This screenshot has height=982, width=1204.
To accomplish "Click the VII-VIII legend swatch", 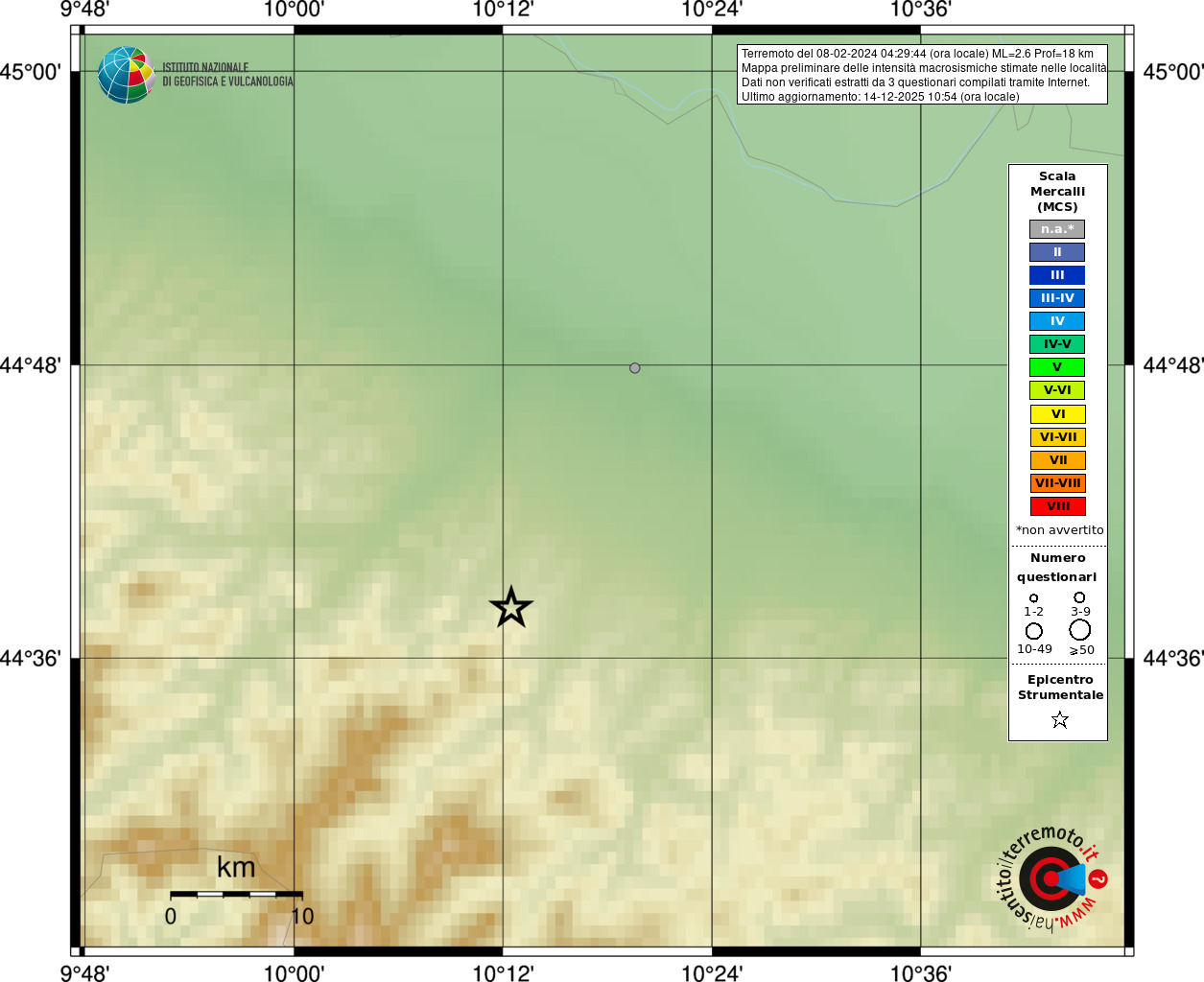I will (1058, 483).
